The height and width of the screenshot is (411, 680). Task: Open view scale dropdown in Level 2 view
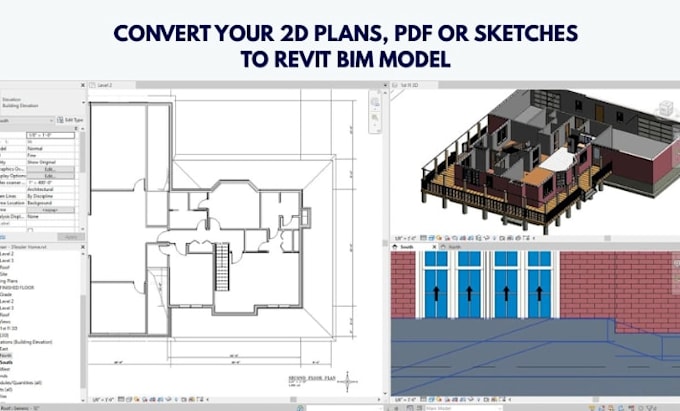104,399
